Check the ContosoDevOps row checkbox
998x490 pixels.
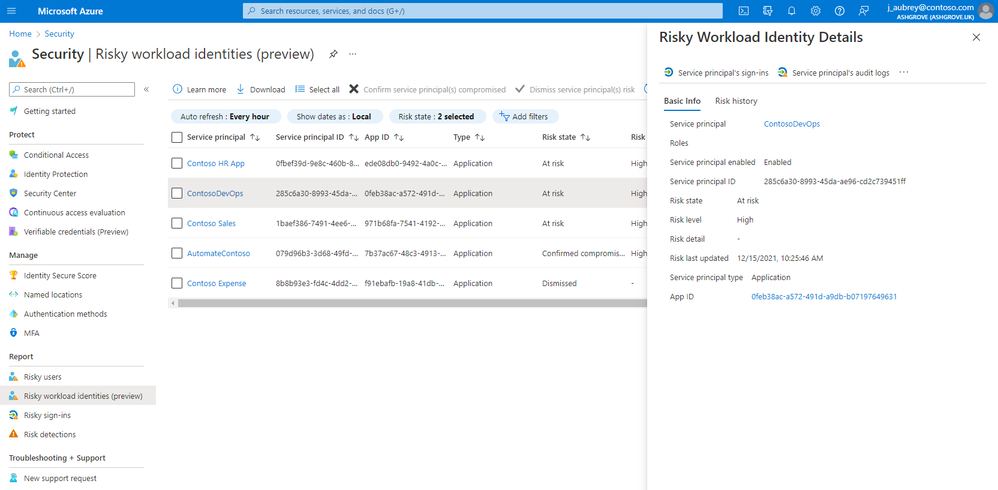[x=177, y=193]
